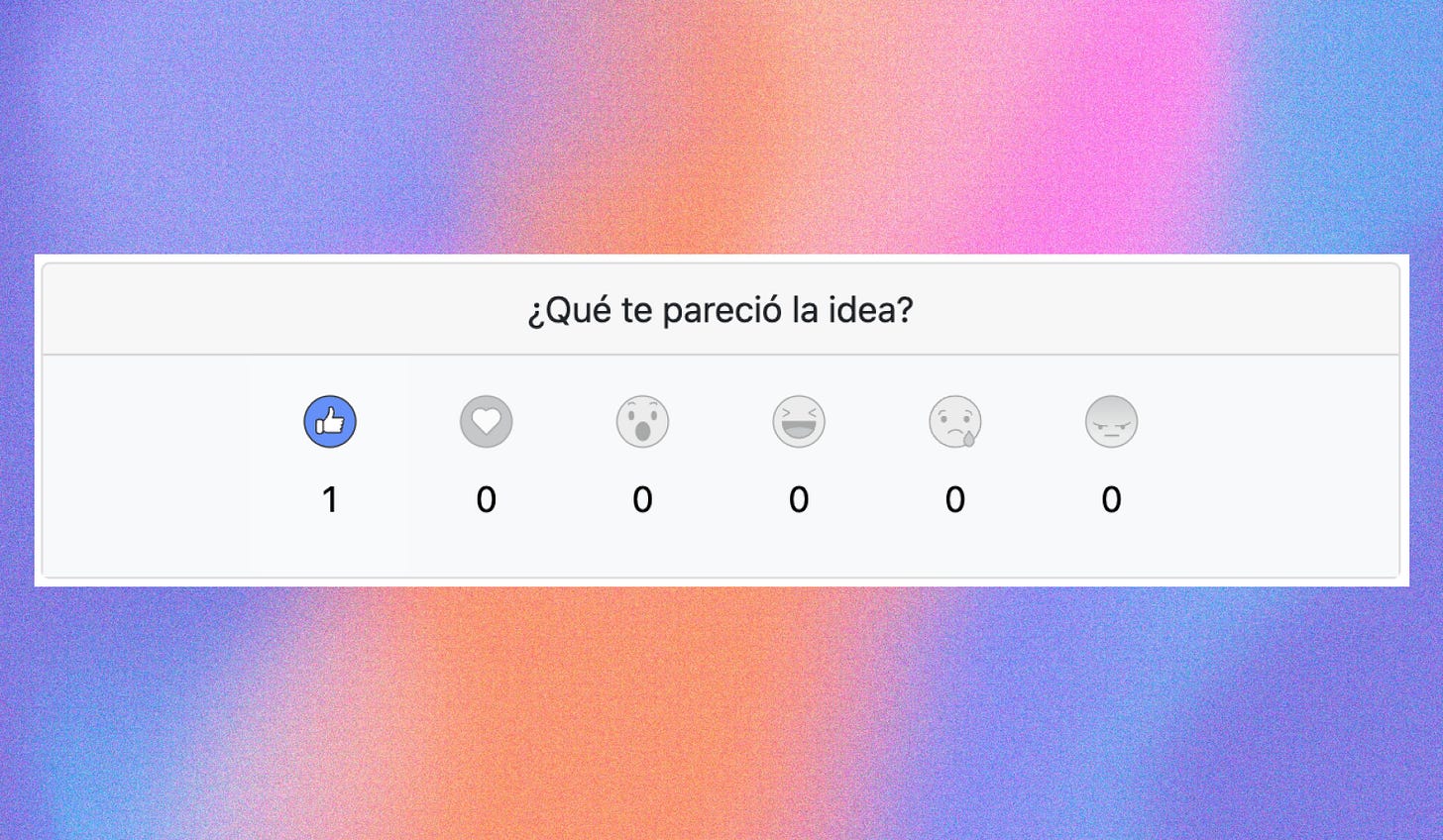Click the zero count under sad face
This screenshot has width=1443, height=840.
[x=954, y=500]
